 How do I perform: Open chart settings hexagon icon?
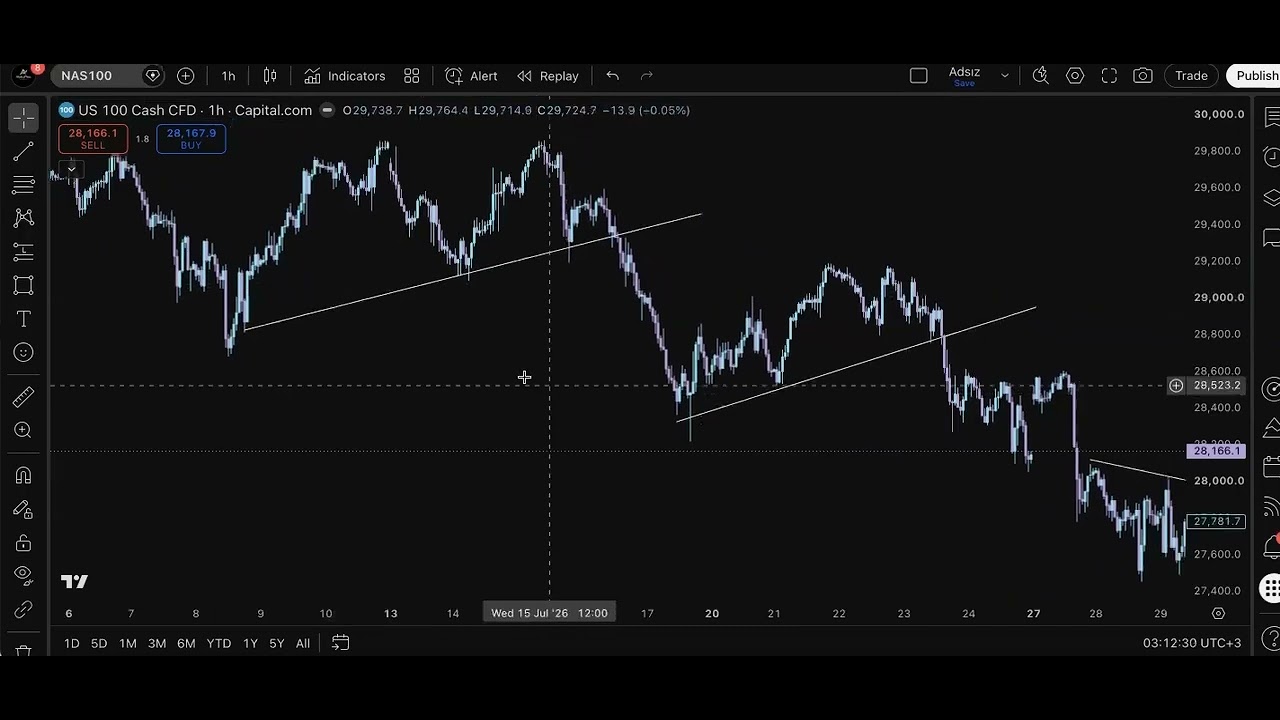click(x=1075, y=76)
